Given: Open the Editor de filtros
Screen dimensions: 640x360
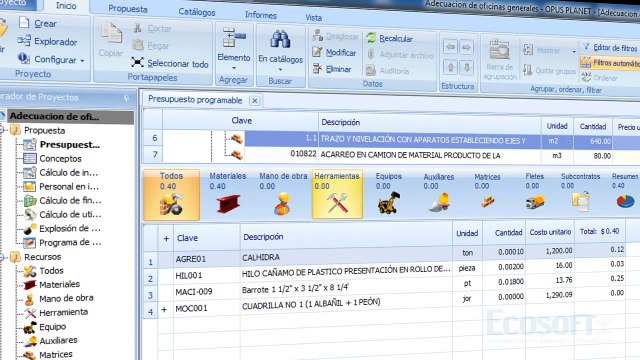Looking at the screenshot, I should (610, 48).
